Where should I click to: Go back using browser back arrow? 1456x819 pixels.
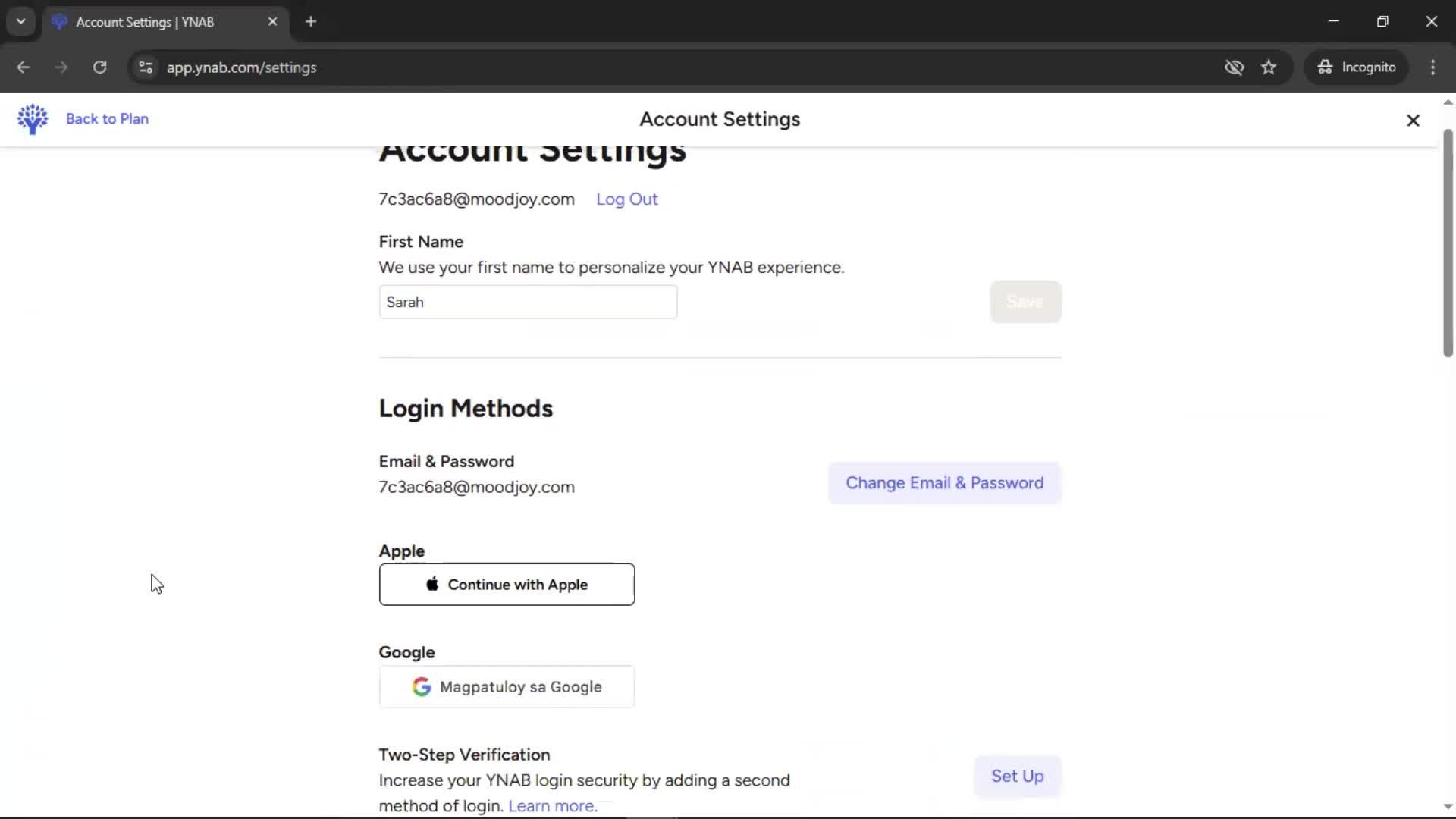24,67
